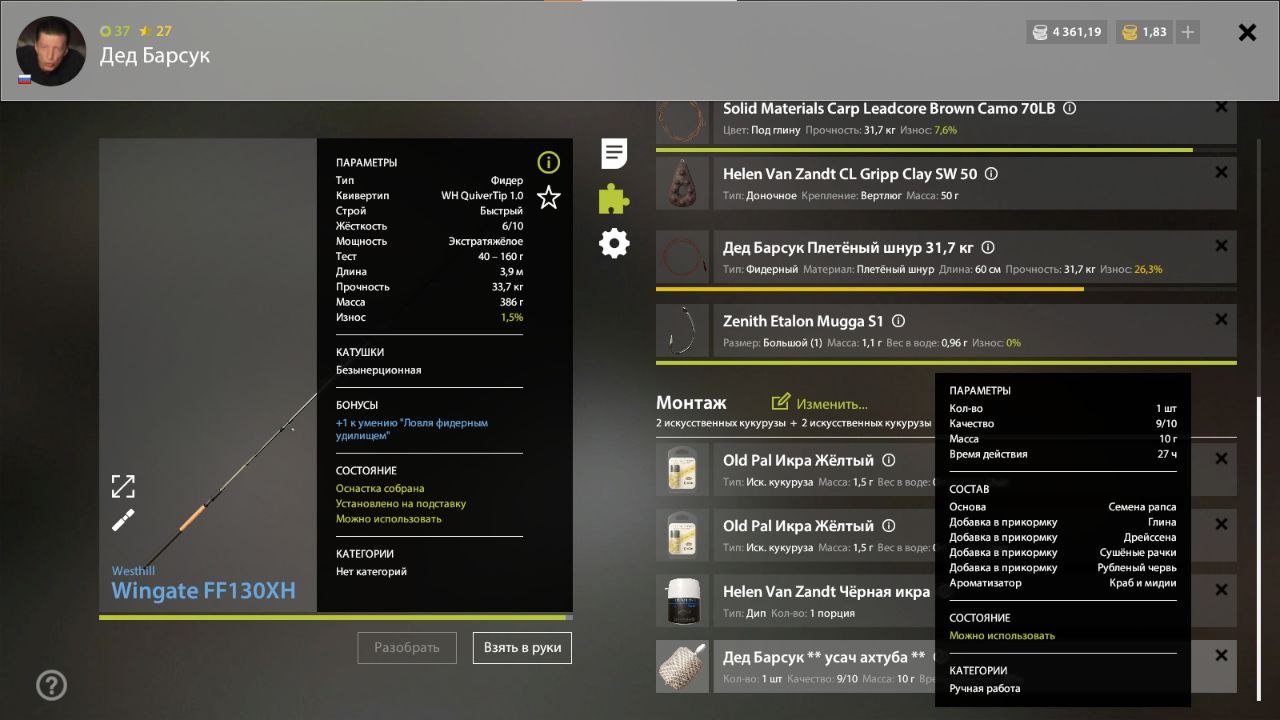The width and height of the screenshot is (1280, 720).
Task: Show info for Helen Van Zandt CL Gripp Clay
Action: coord(991,173)
